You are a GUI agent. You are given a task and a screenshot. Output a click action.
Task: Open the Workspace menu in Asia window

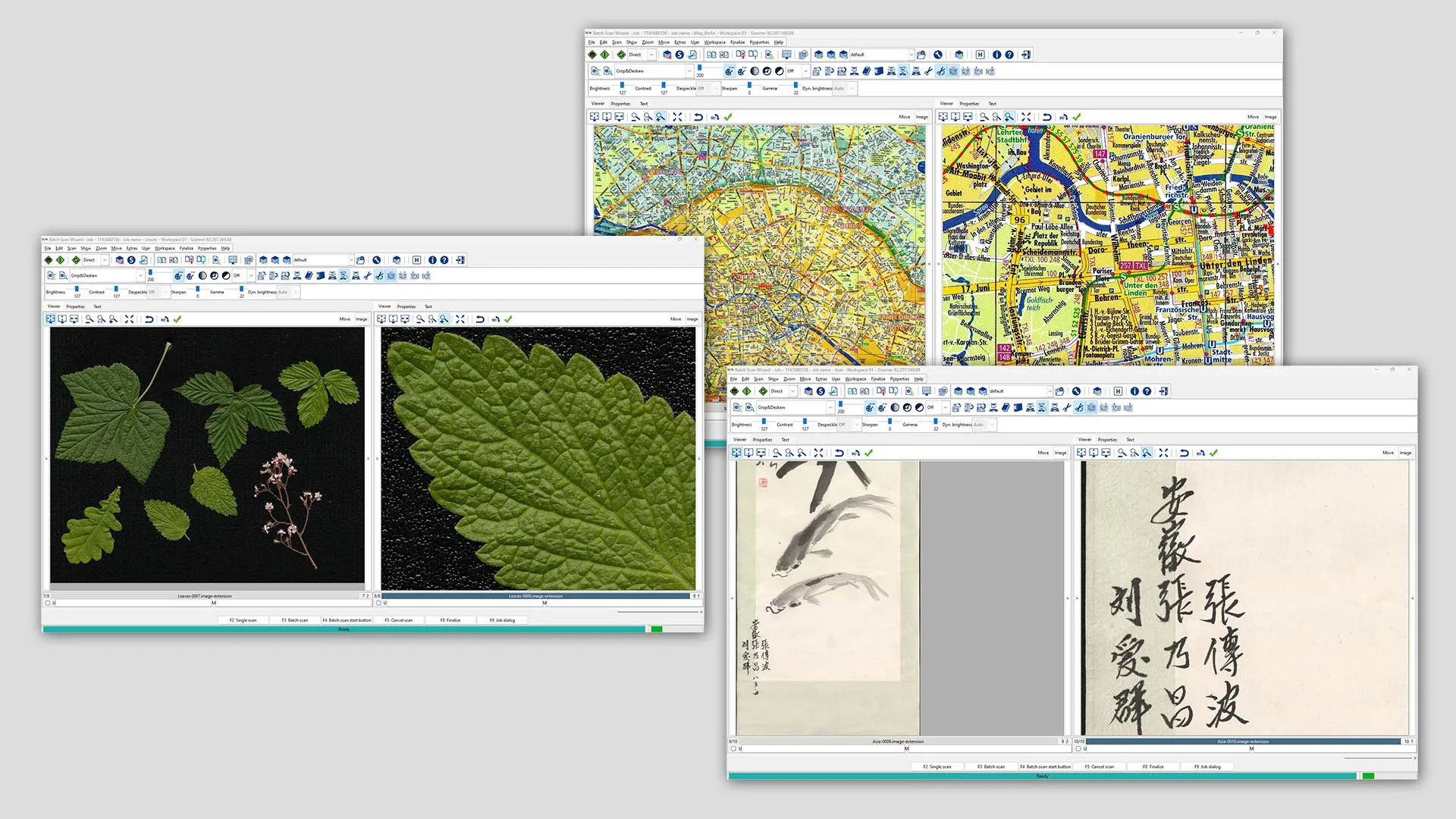[855, 378]
